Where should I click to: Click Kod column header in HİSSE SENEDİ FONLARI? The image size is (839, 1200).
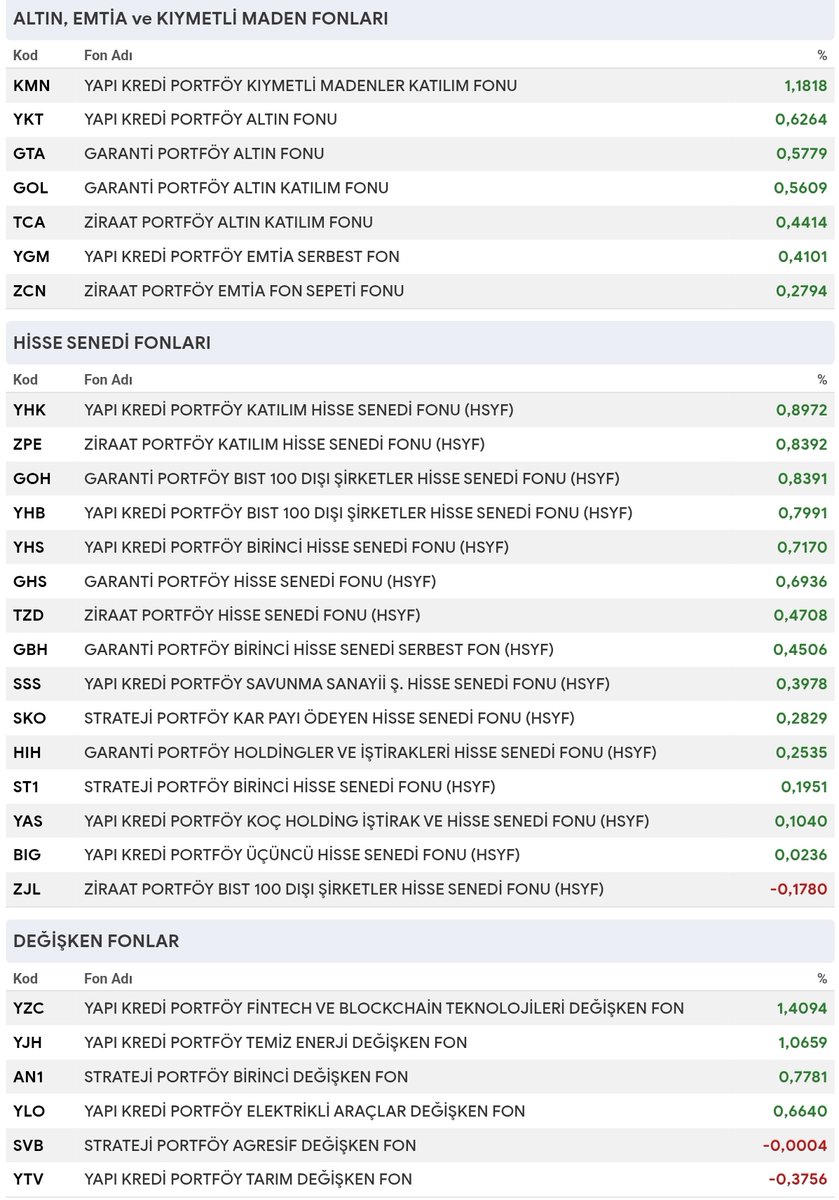(25, 379)
